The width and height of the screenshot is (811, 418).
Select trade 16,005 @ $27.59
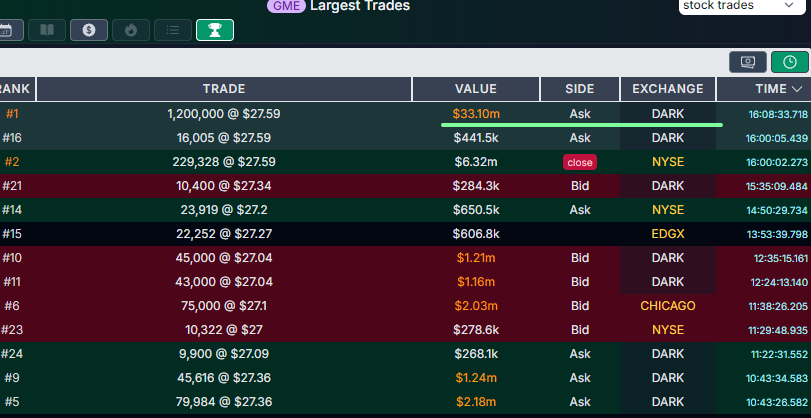coord(224,138)
